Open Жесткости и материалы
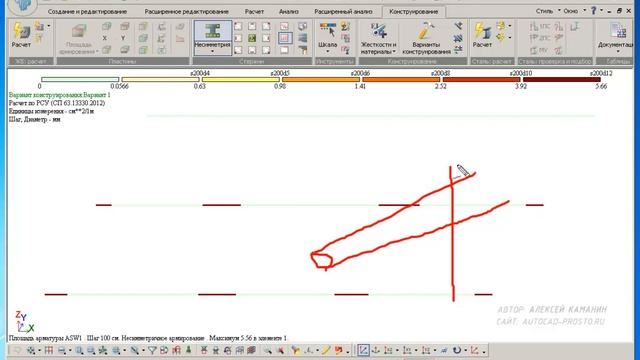This screenshot has height=360, width=640. (x=378, y=38)
